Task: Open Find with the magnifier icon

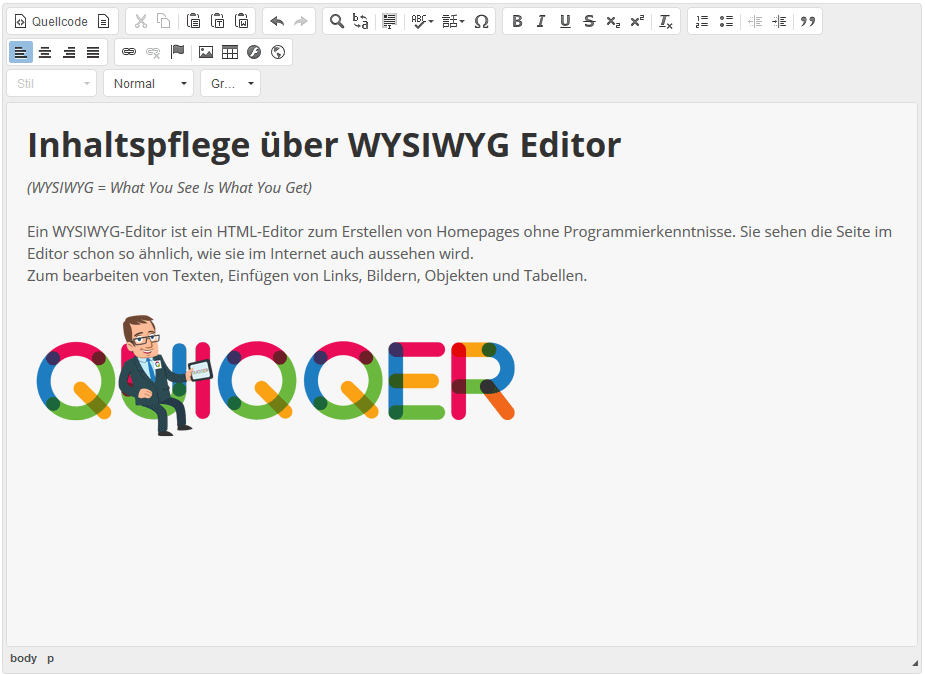Action: tap(337, 22)
